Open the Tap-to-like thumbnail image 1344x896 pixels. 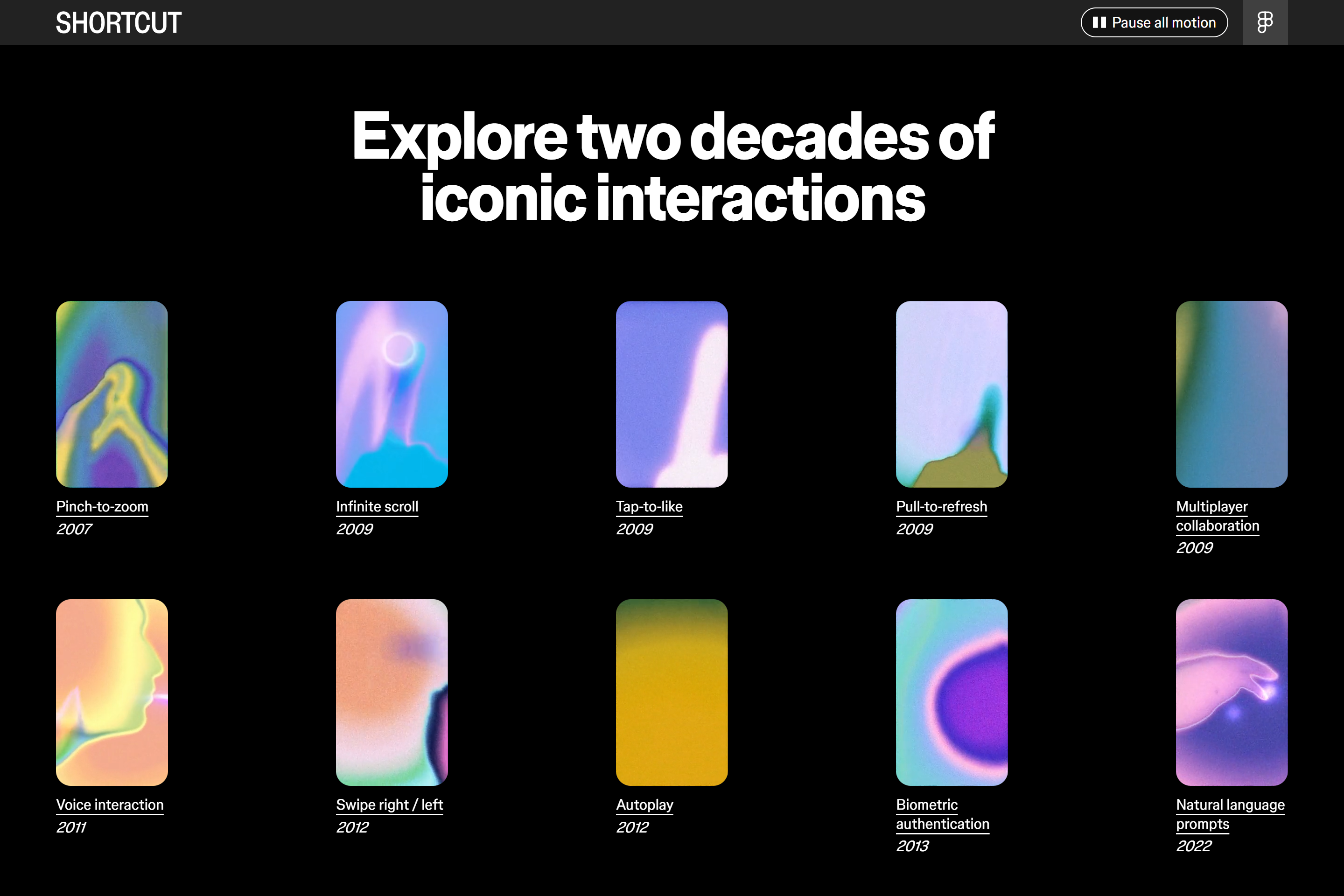coord(672,394)
